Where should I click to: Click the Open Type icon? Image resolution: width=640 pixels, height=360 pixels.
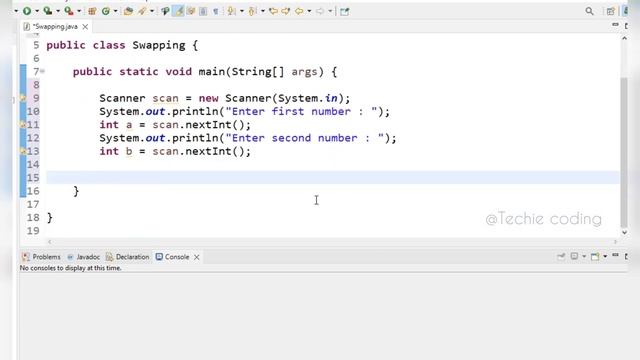click(x=128, y=11)
